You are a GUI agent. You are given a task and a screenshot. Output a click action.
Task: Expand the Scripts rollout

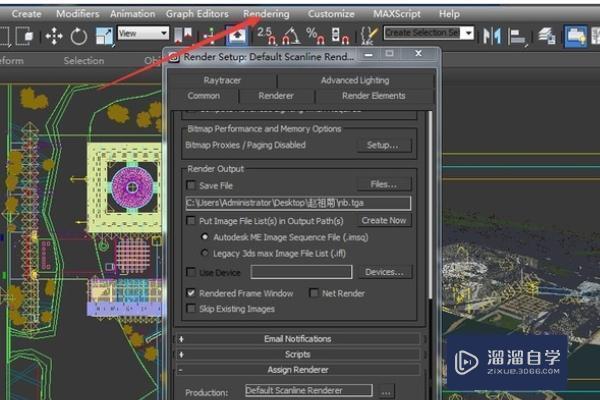click(298, 354)
